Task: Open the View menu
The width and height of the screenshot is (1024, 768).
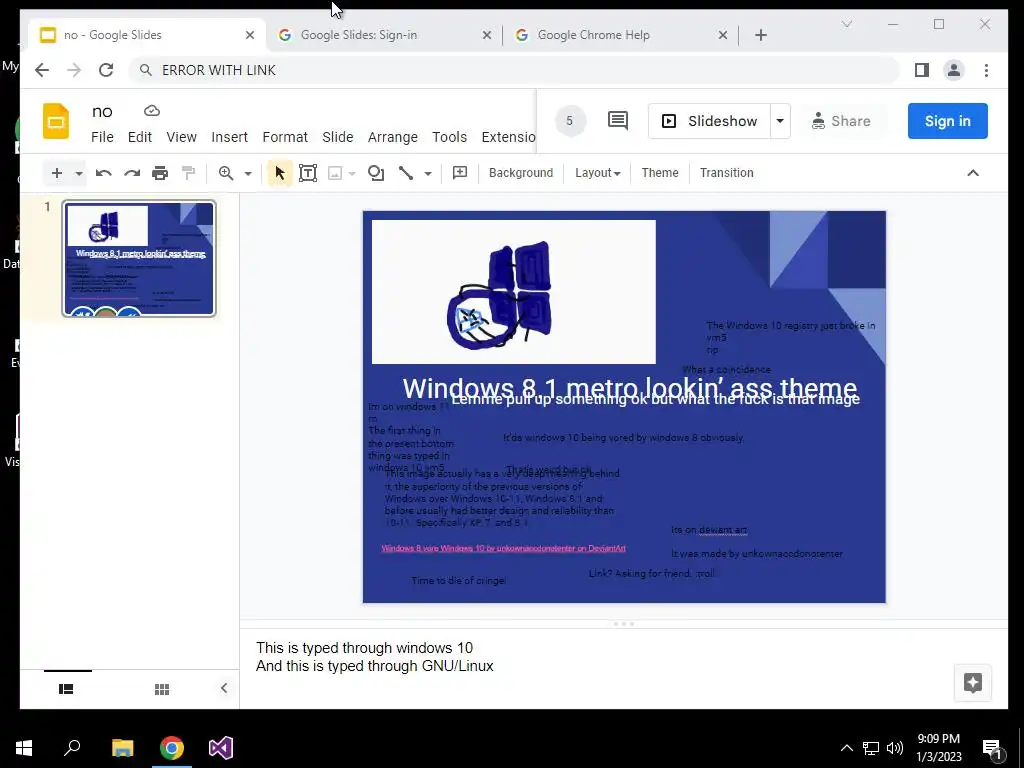Action: 182,137
